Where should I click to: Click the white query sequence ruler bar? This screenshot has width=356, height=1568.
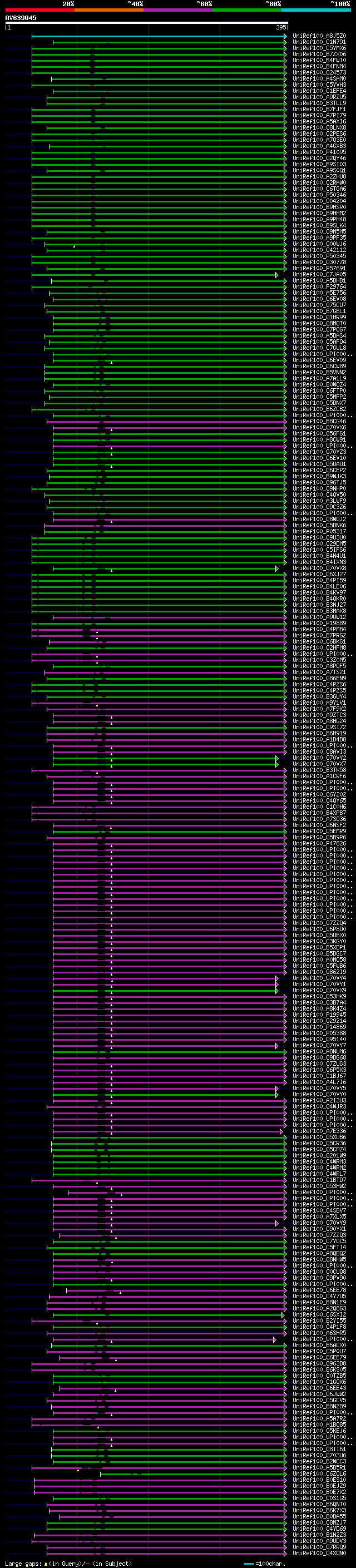(x=146, y=23)
